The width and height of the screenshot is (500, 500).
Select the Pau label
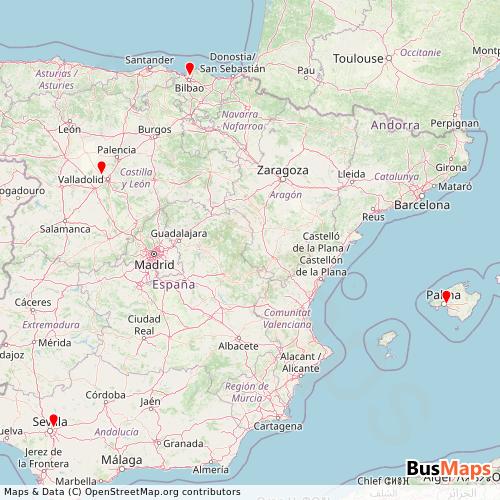306,71
